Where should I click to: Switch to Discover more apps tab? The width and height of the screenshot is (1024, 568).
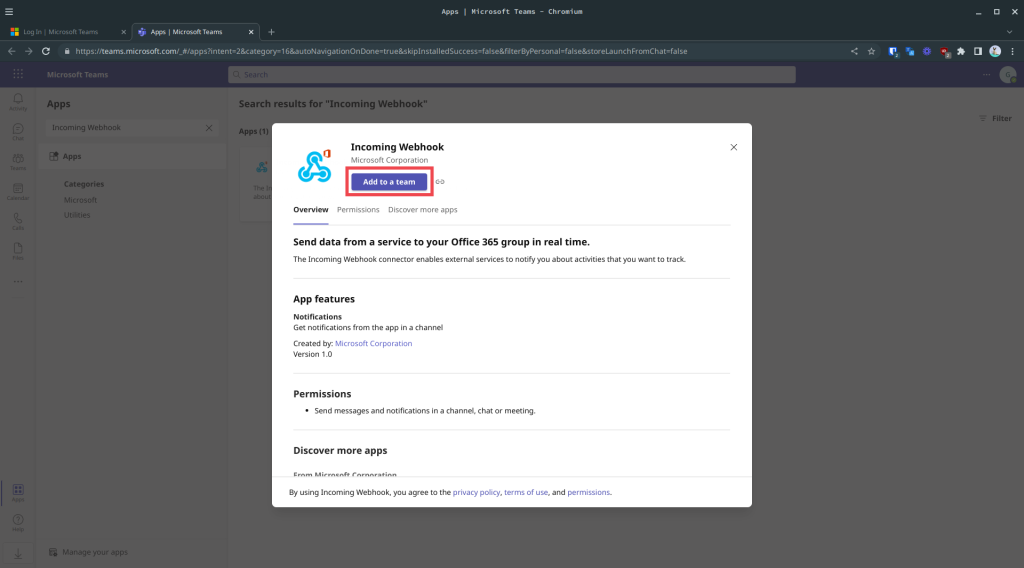[423, 210]
